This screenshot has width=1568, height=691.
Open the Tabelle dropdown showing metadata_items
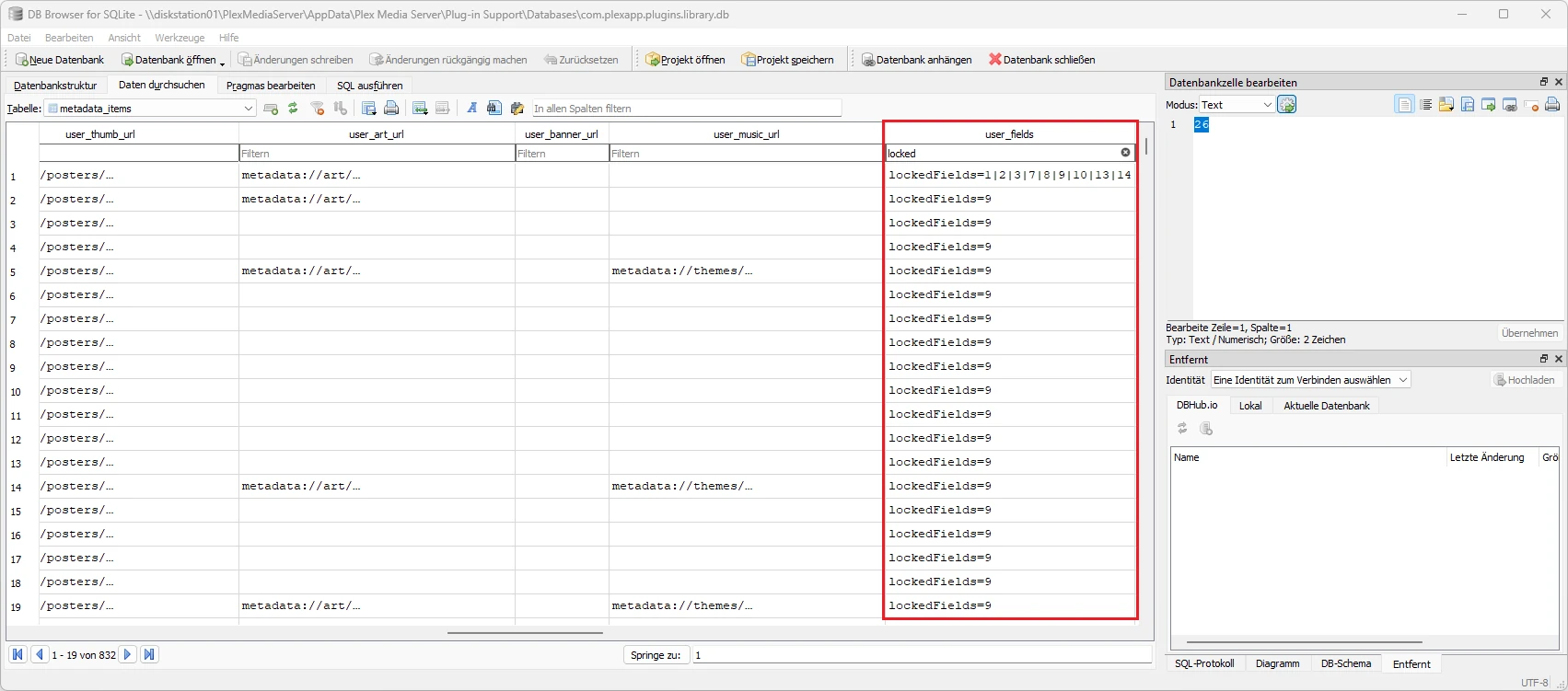tap(151, 109)
